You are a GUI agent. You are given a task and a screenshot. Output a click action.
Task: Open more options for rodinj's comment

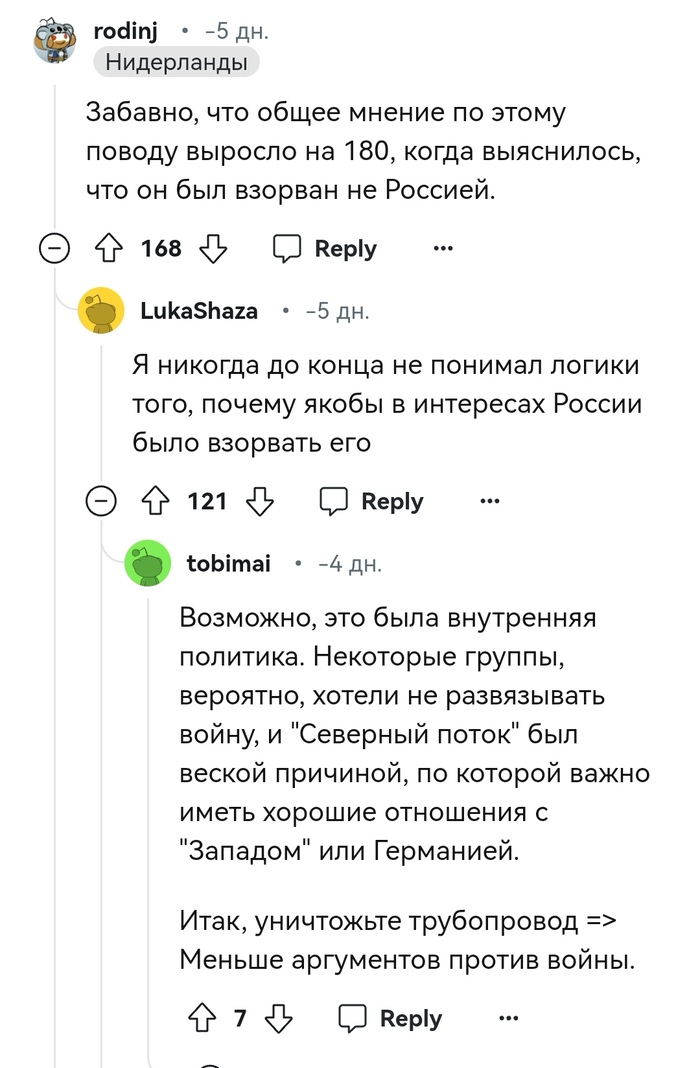coord(443,249)
